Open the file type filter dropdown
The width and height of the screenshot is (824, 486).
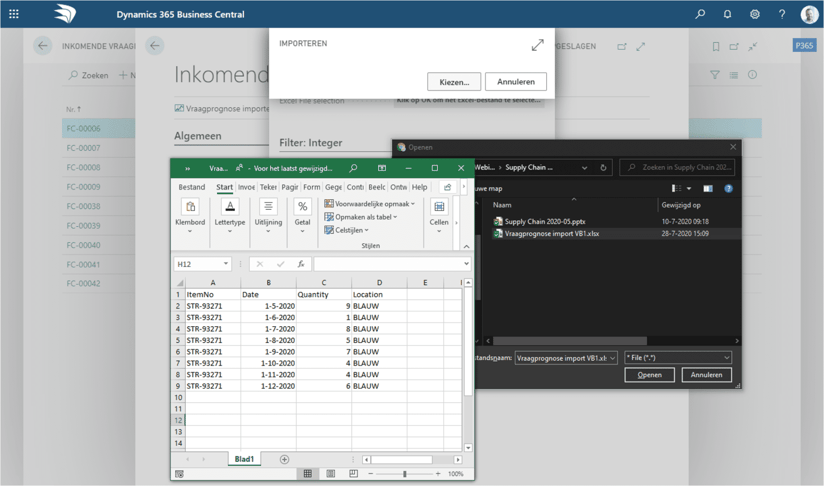[727, 358]
